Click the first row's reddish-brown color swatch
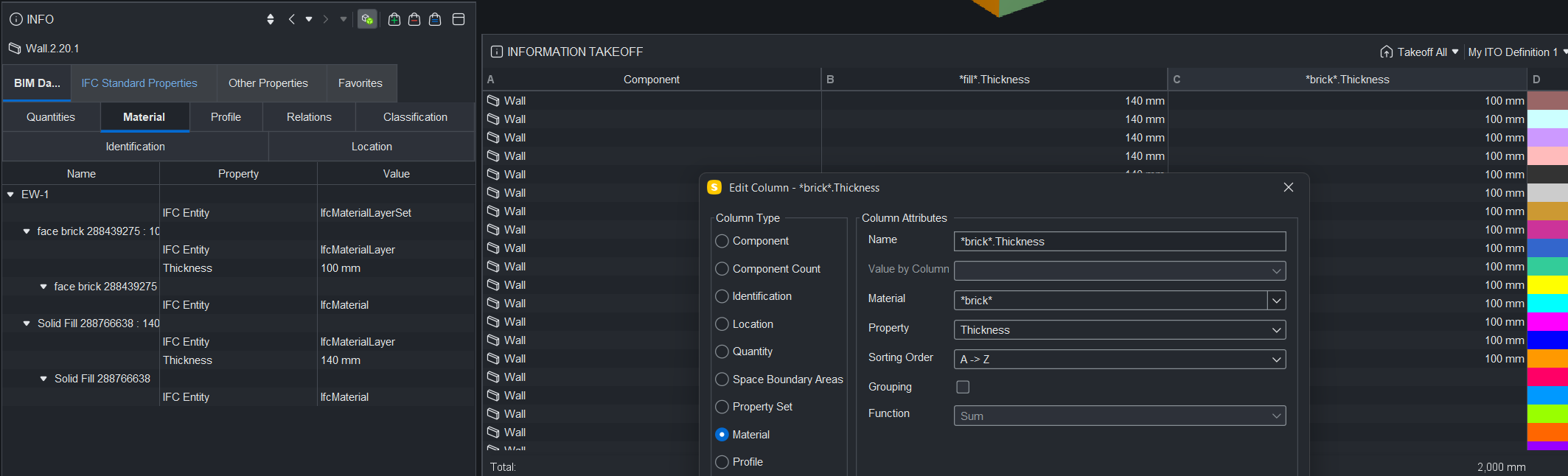1568x476 pixels. (x=1547, y=101)
